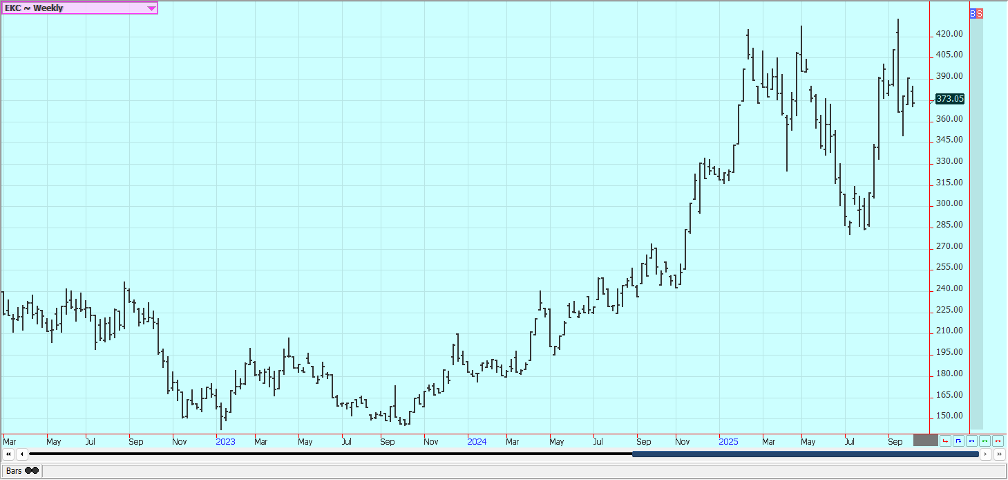Screen dimensions: 1008x480
Task: Click the blue horizontal bar icon
Action: pyautogui.click(x=972, y=440)
